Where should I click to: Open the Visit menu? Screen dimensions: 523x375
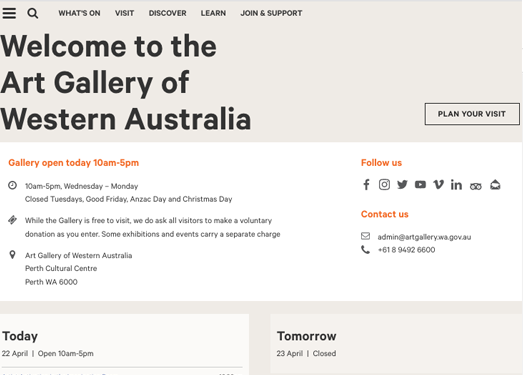124,13
